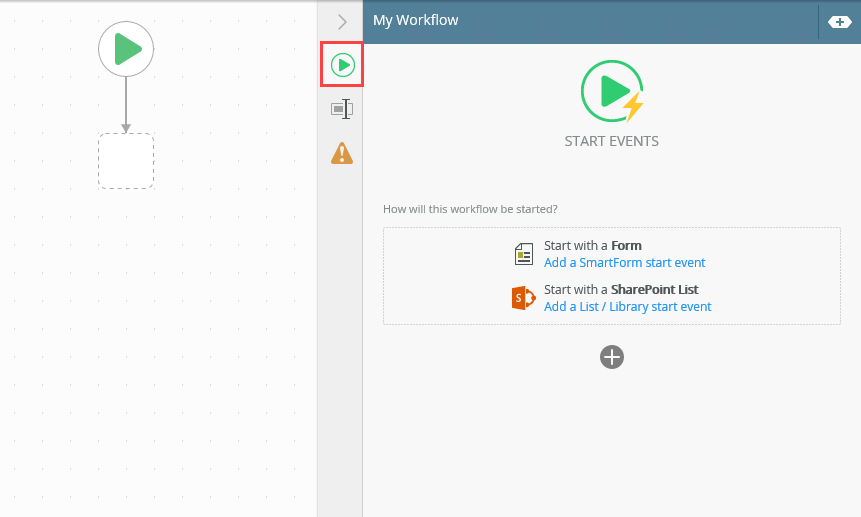The height and width of the screenshot is (517, 861).
Task: Click the form document icon
Action: [523, 254]
